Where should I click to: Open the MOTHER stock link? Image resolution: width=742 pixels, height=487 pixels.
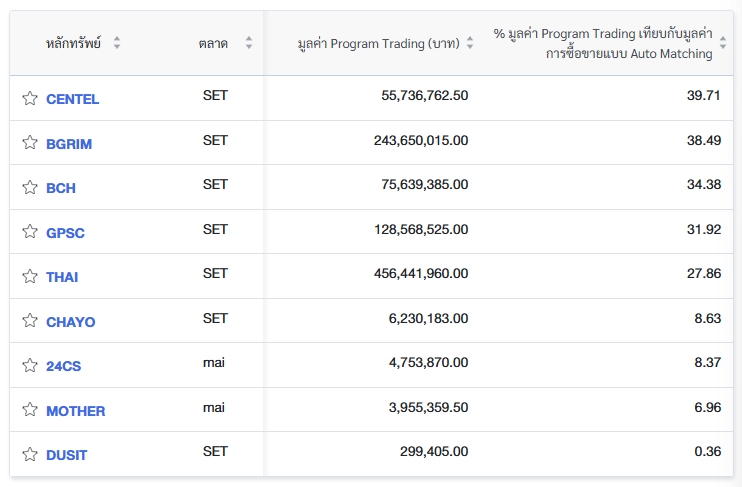76,411
